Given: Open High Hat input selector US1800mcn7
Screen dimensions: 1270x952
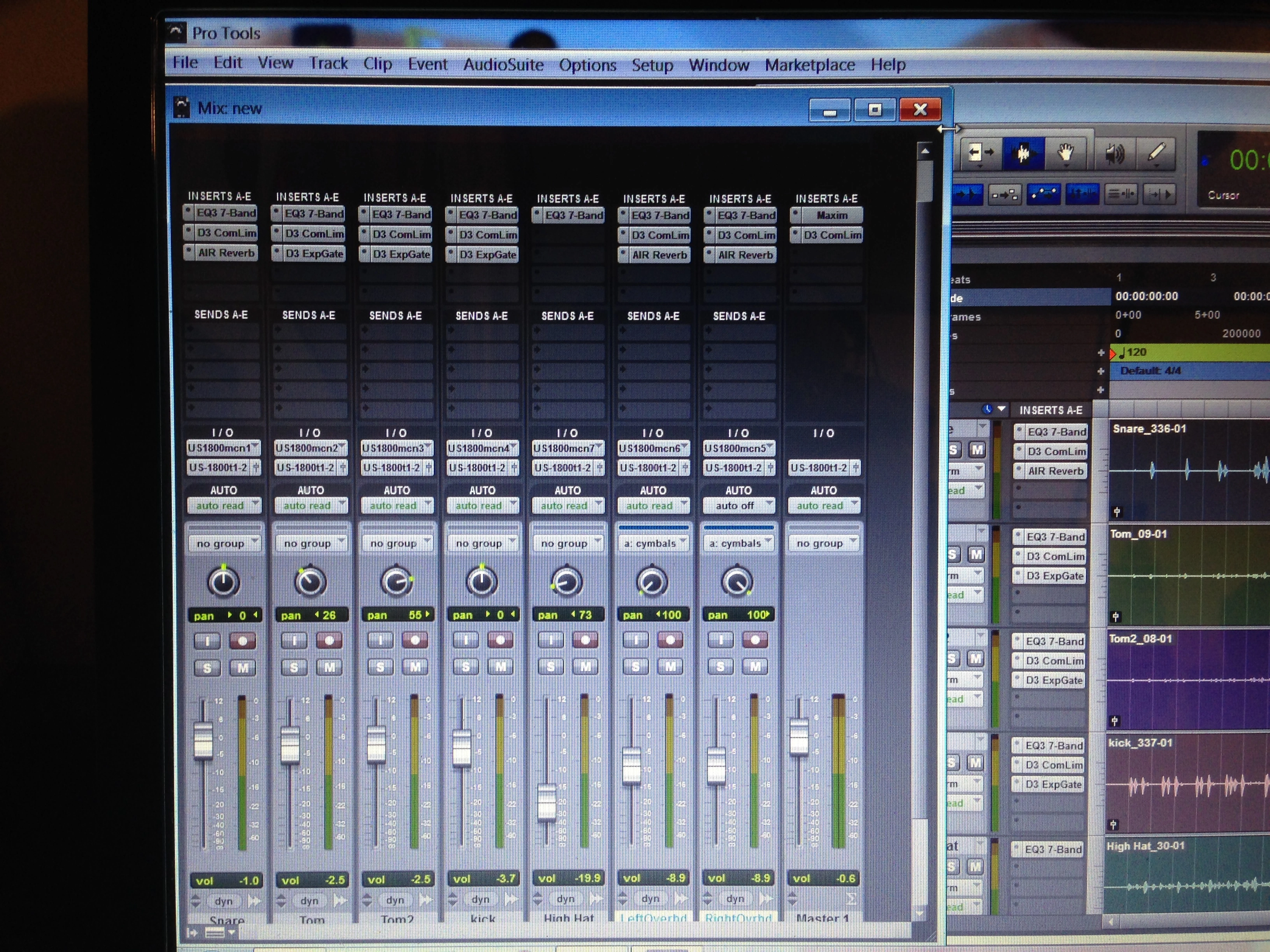Looking at the screenshot, I should point(568,448).
